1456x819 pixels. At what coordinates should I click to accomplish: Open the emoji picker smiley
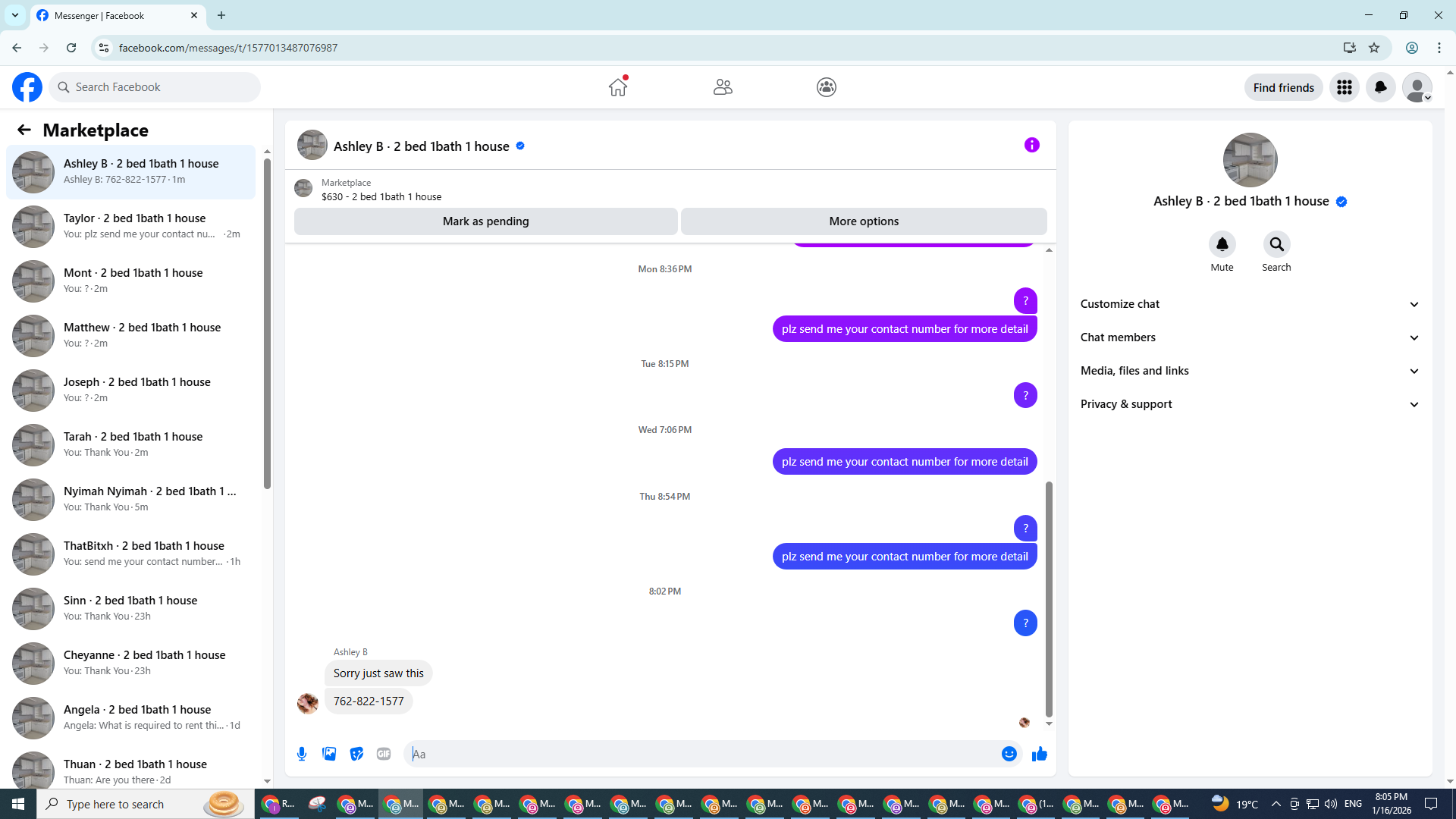[x=1009, y=754]
